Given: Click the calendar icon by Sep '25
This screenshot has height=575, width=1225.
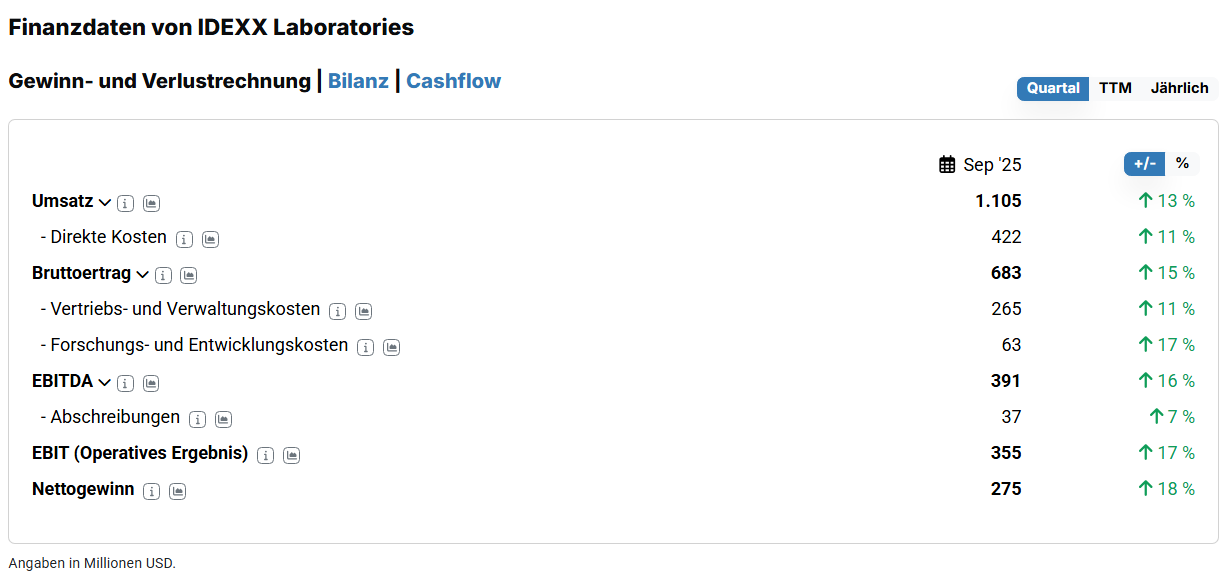Looking at the screenshot, I should tap(947, 165).
